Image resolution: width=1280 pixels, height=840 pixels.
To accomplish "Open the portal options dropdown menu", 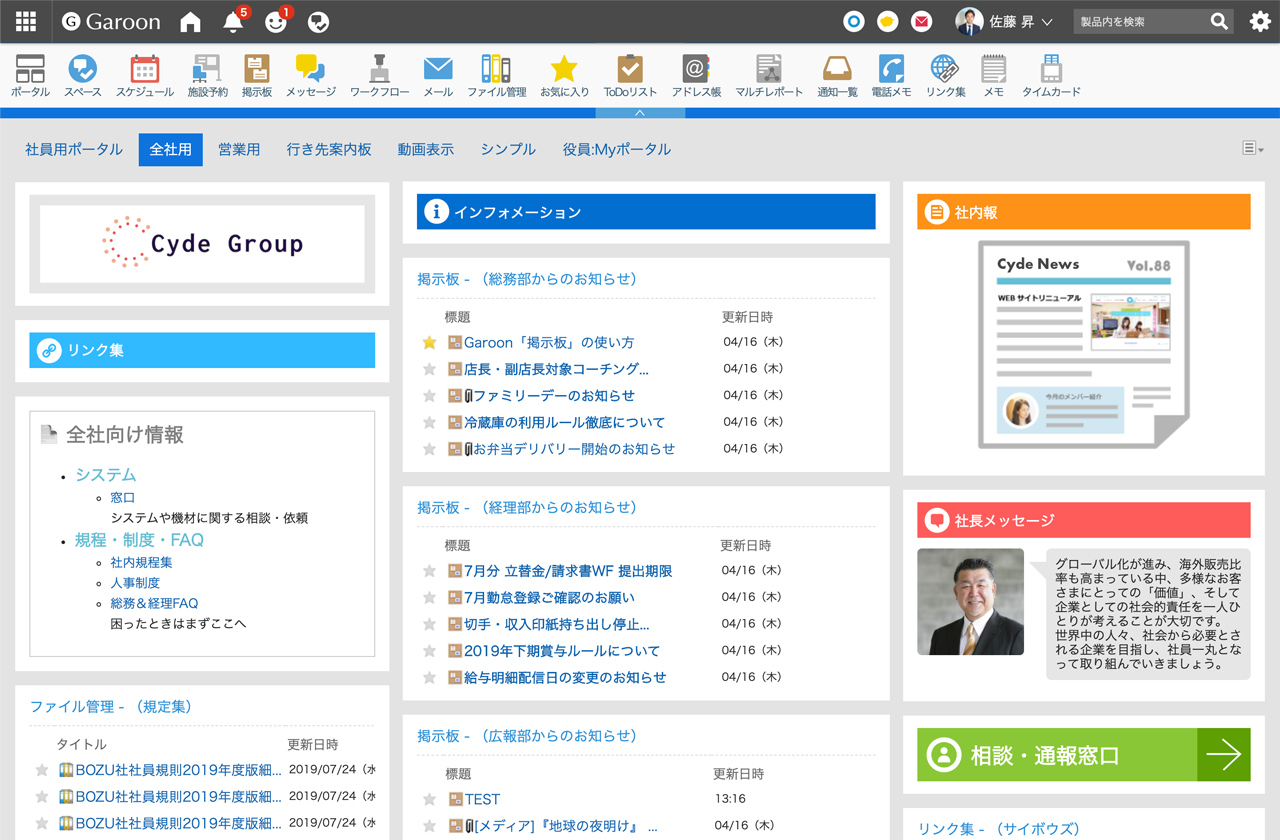I will 1252,149.
